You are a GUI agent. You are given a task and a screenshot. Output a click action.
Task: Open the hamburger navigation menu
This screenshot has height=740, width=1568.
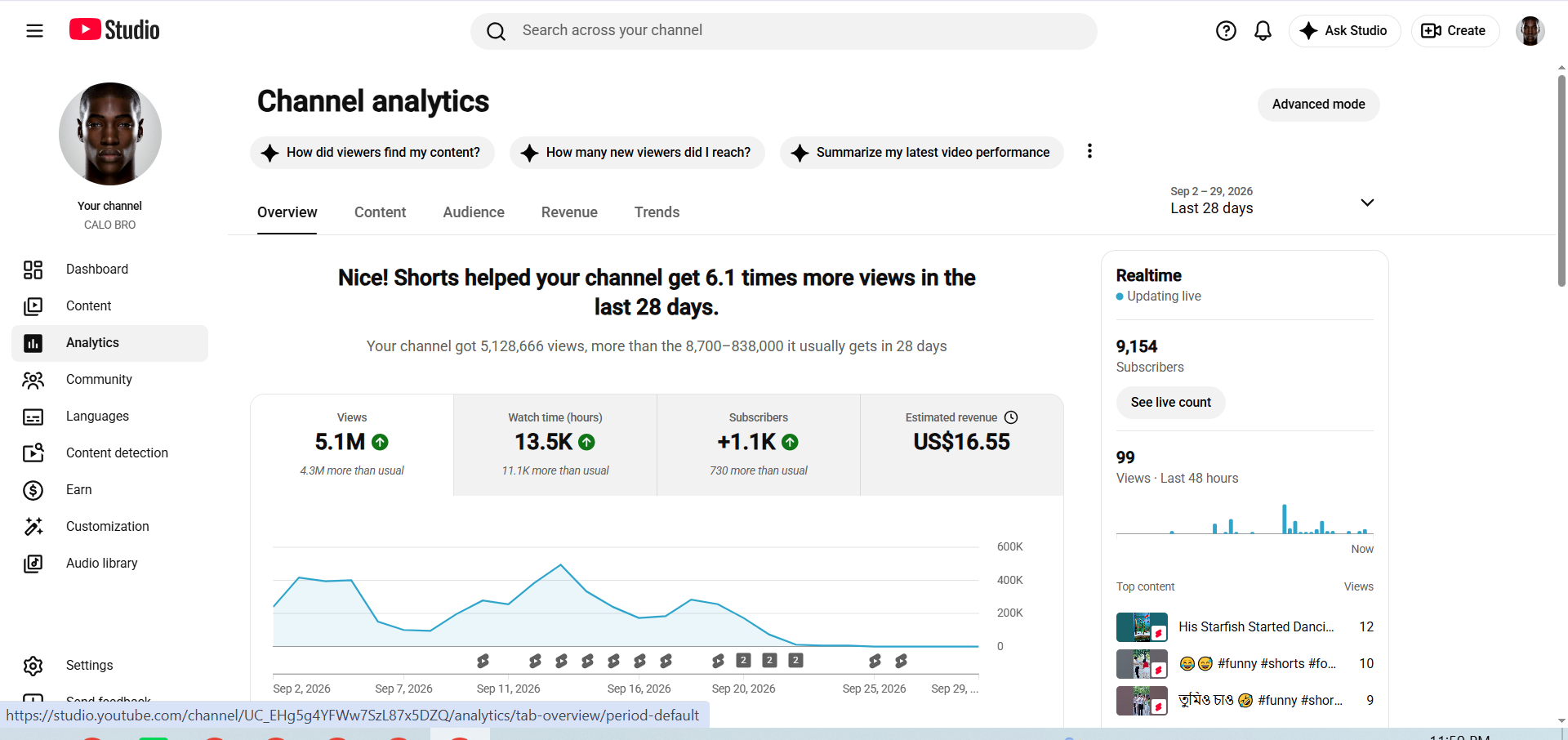pos(34,31)
